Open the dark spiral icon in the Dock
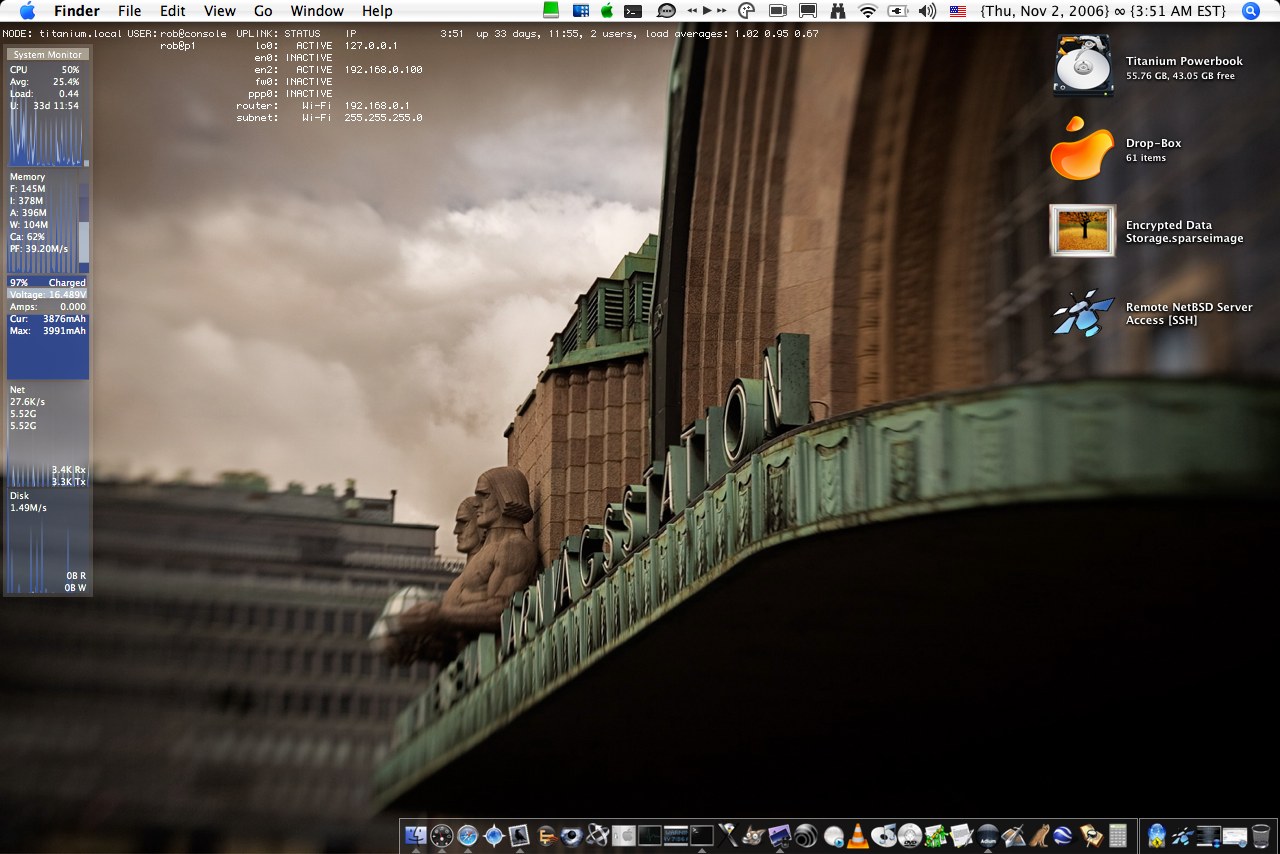Viewport: 1280px width, 854px height. [x=806, y=835]
